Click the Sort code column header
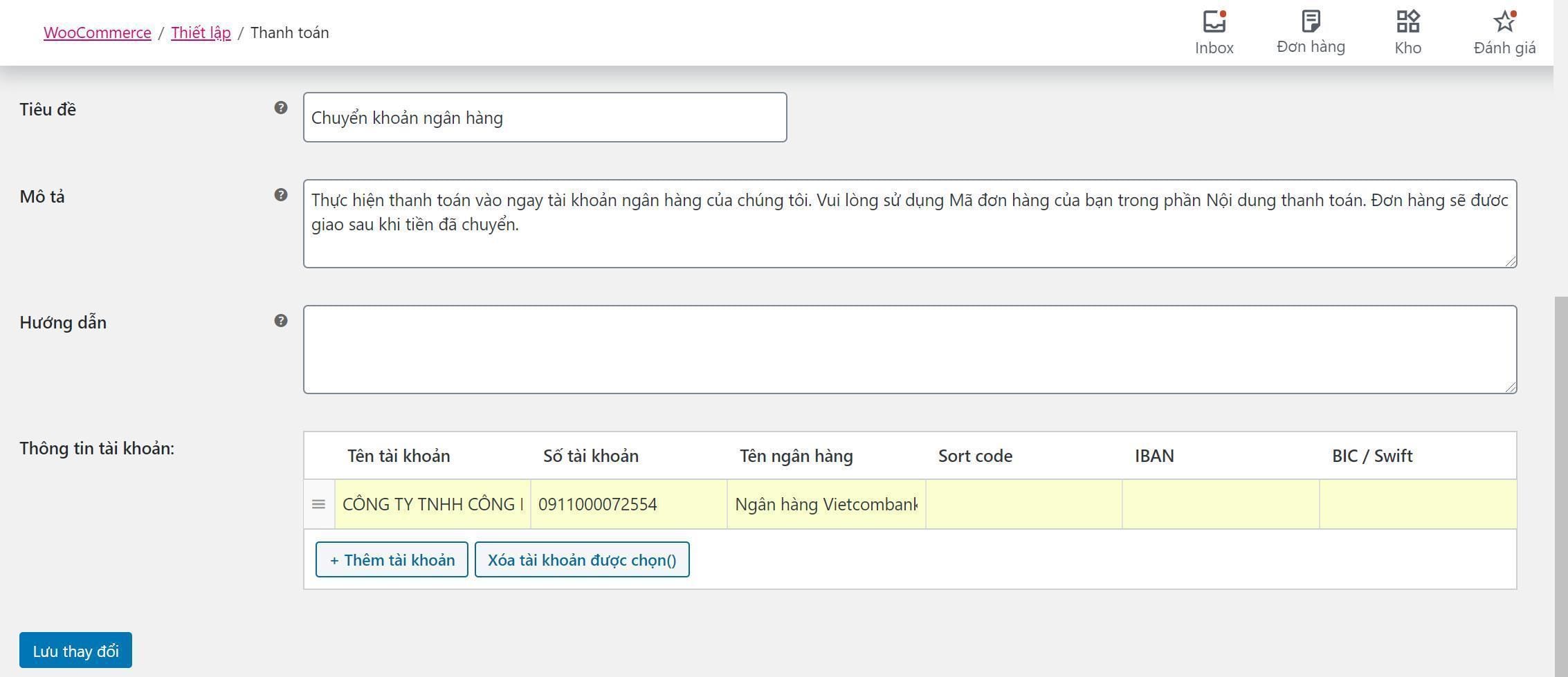Image resolution: width=1568 pixels, height=677 pixels. (x=975, y=456)
